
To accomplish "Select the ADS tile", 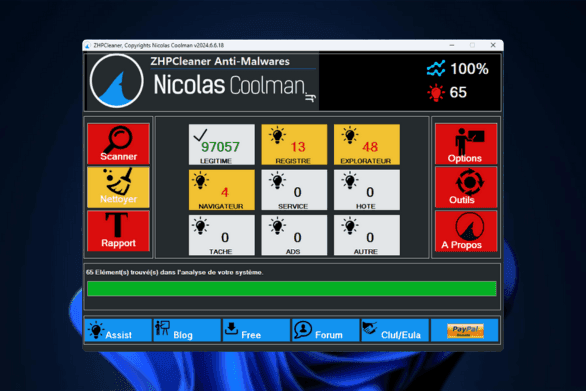I will tap(294, 235).
